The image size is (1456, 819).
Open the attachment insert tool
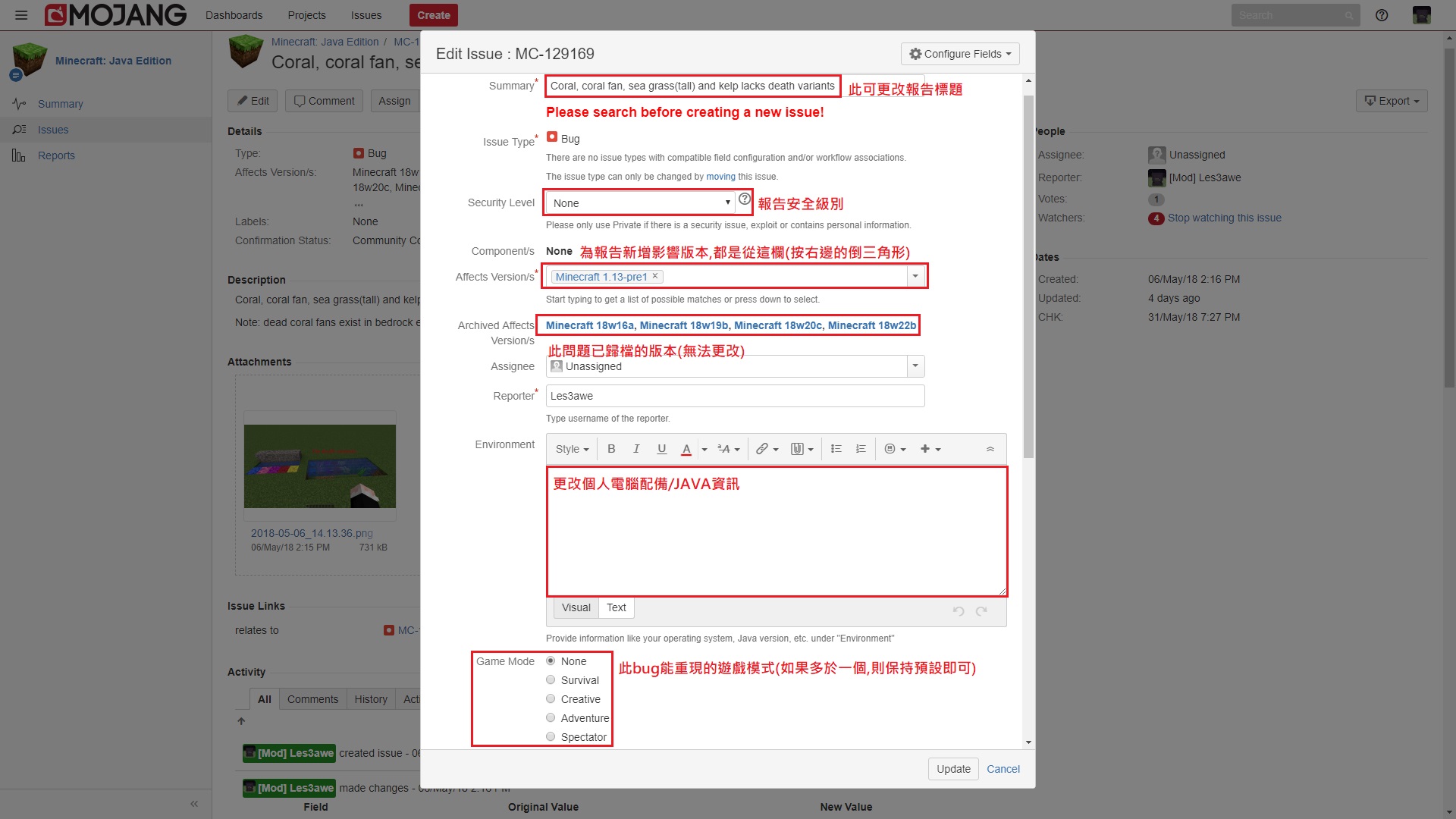point(802,449)
